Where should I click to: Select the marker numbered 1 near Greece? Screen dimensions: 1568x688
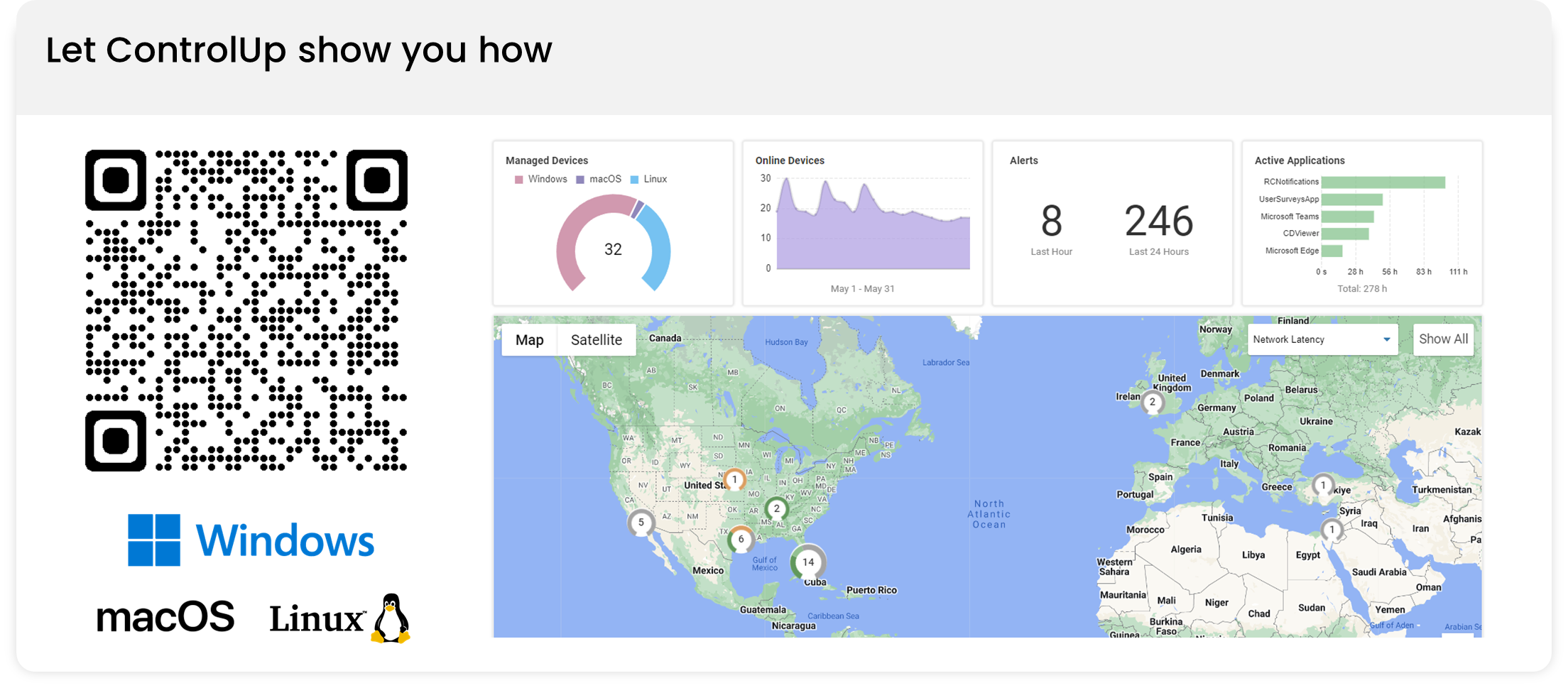coord(1322,486)
